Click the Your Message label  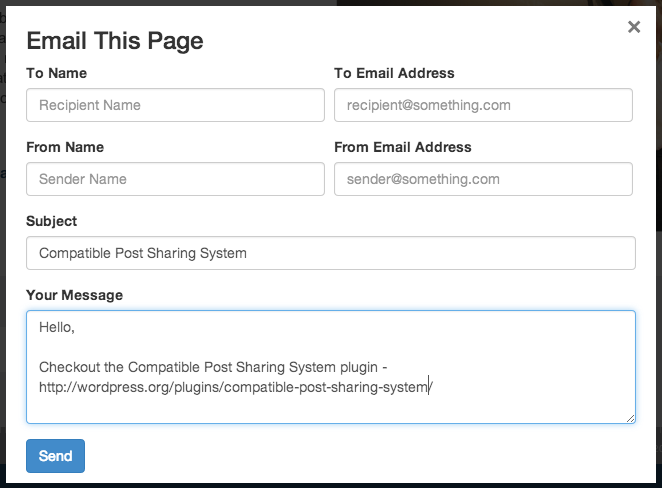[x=74, y=295]
